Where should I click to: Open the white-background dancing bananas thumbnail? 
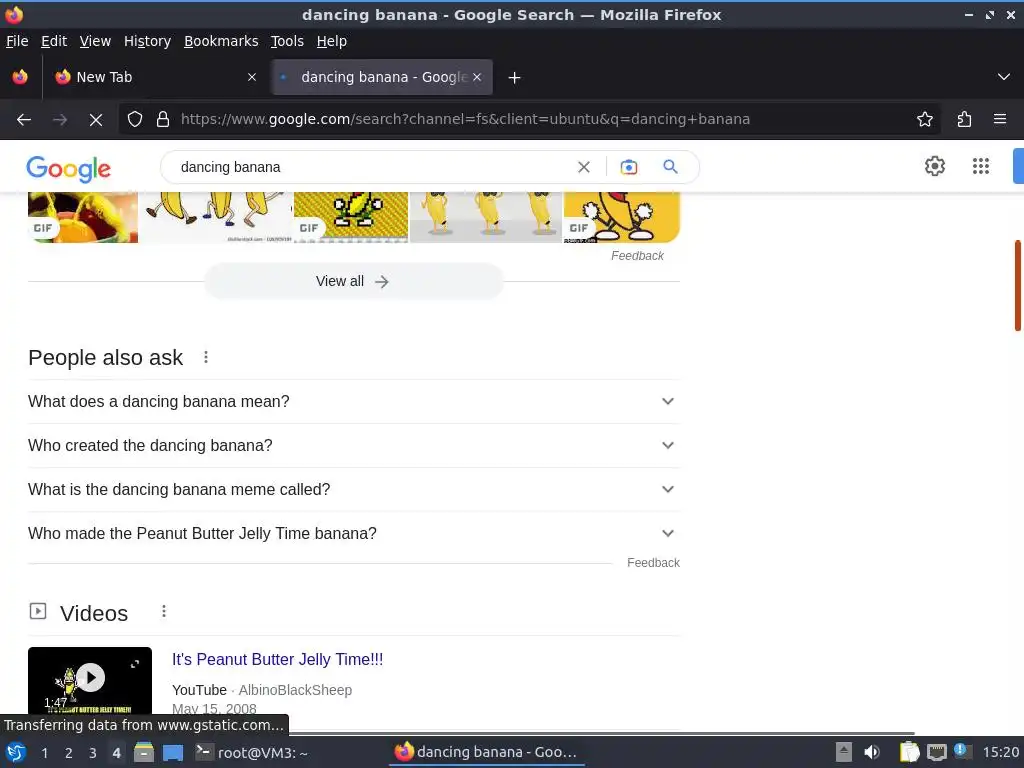click(x=216, y=217)
